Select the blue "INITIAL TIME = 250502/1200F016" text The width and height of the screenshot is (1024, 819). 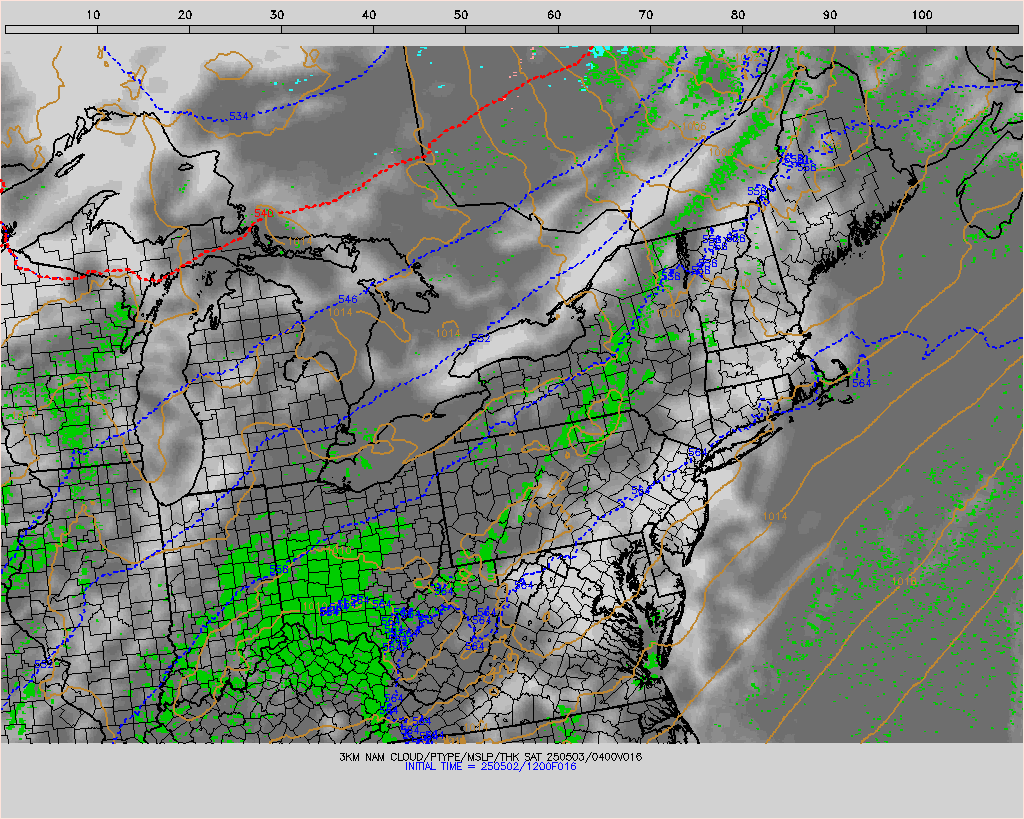point(490,767)
